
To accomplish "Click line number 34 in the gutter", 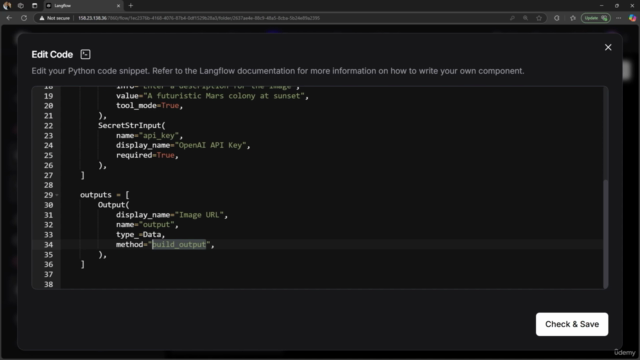I will [48, 244].
